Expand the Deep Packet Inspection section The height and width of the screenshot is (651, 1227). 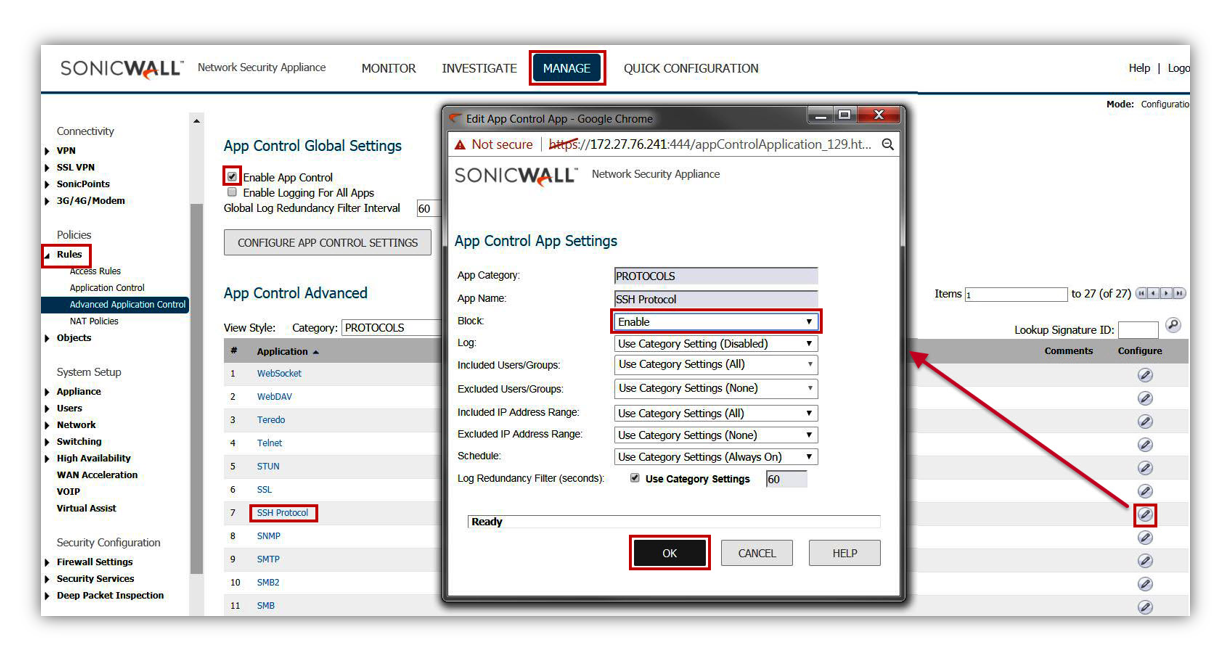(x=47, y=596)
